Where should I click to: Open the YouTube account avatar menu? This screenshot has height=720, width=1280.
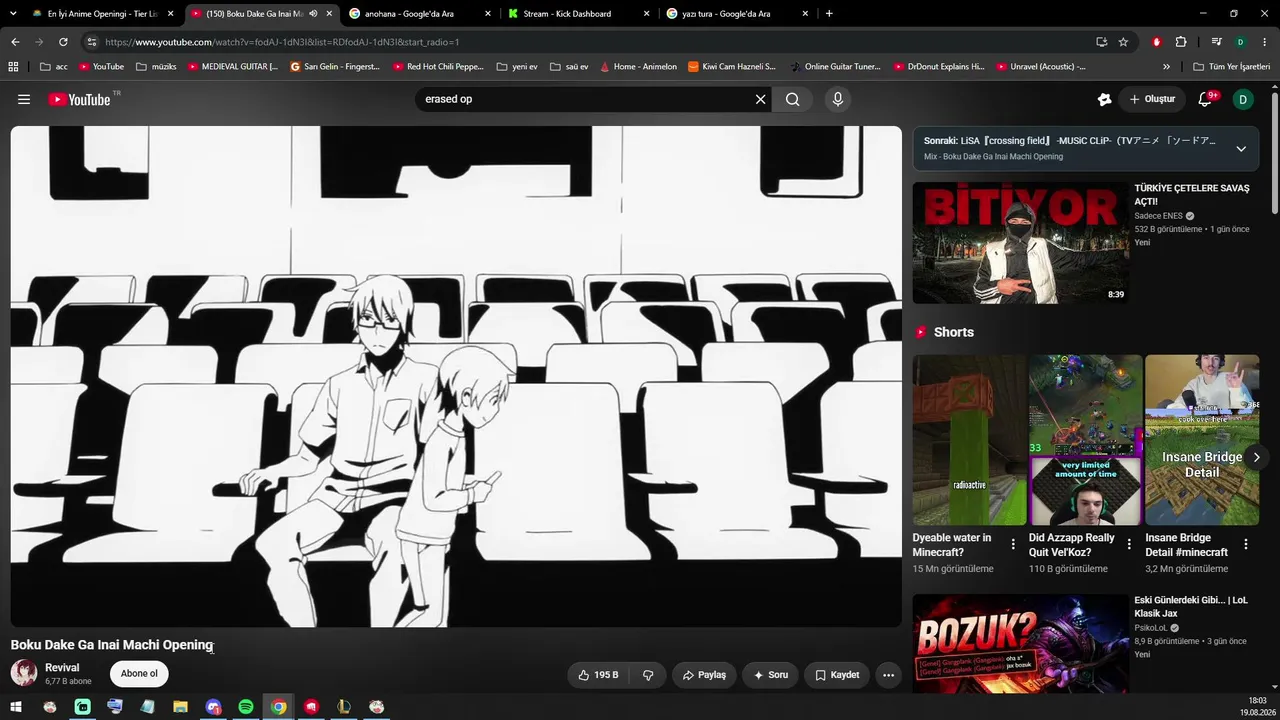[x=1243, y=99]
